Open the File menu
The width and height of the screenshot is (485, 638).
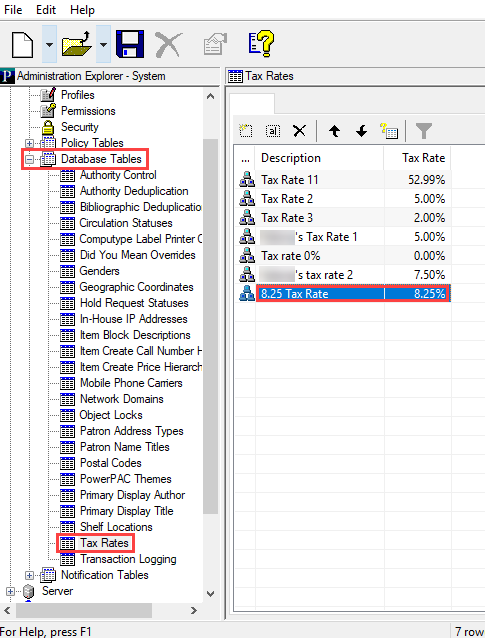pyautogui.click(x=13, y=9)
